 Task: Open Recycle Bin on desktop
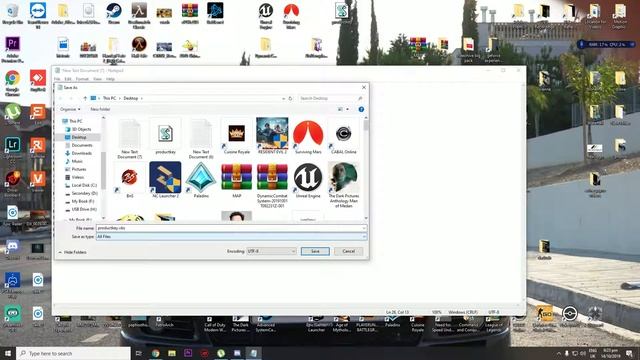(x=12, y=14)
